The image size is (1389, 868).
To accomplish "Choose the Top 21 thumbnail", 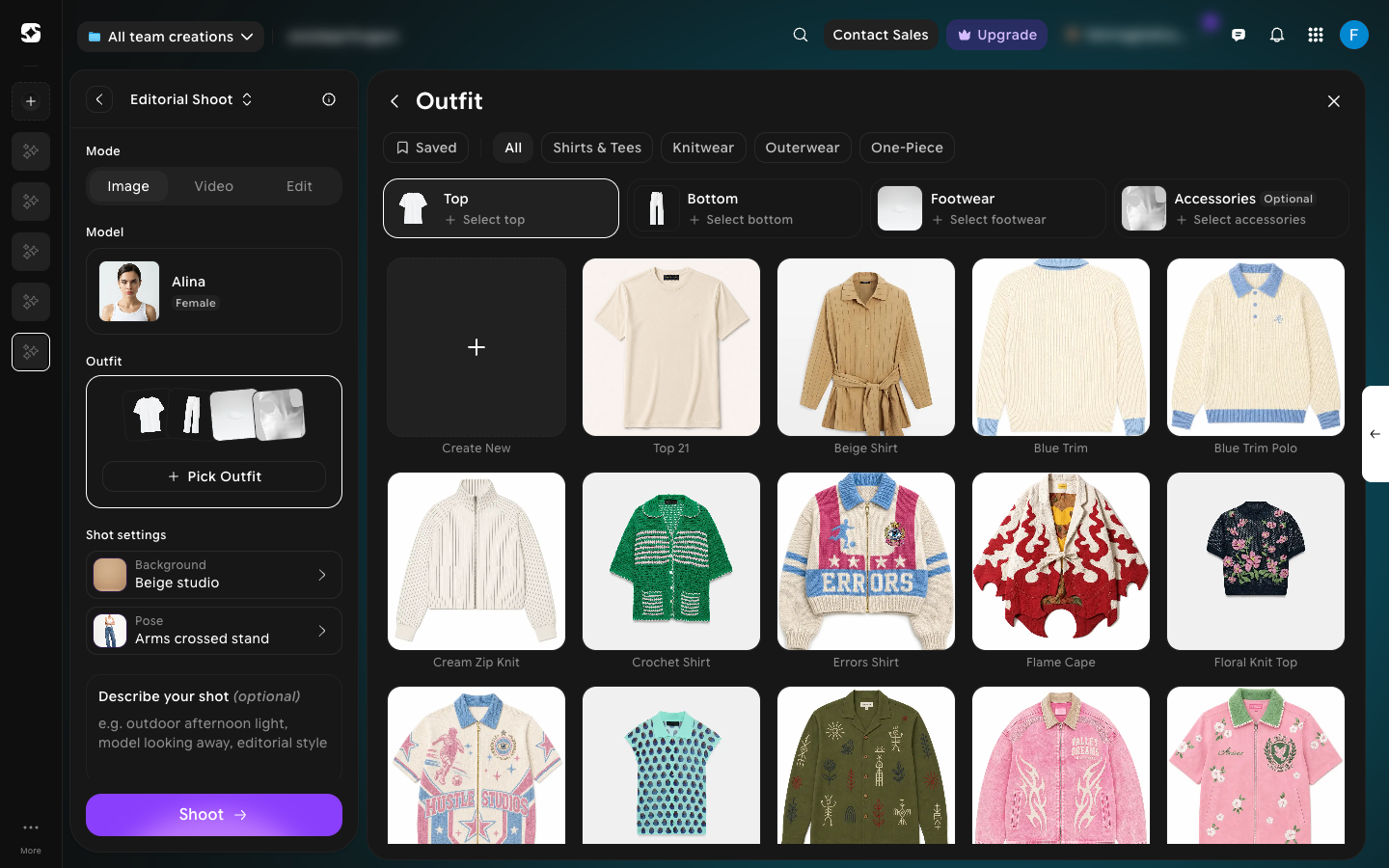I will (x=671, y=347).
